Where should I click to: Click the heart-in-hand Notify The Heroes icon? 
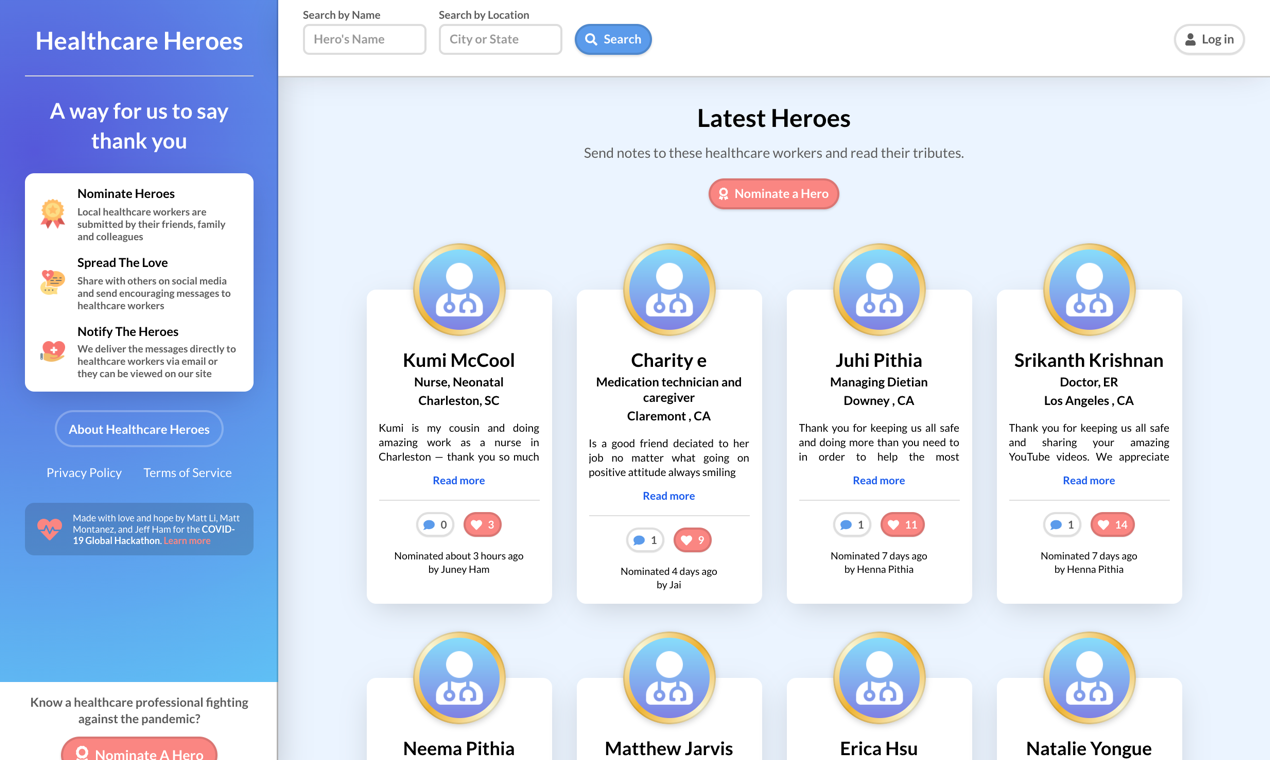coord(52,350)
